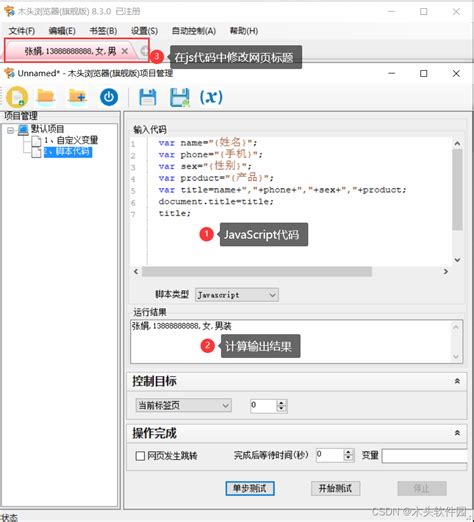Click the 变量 input field
The width and height of the screenshot is (474, 522).
coord(425,456)
